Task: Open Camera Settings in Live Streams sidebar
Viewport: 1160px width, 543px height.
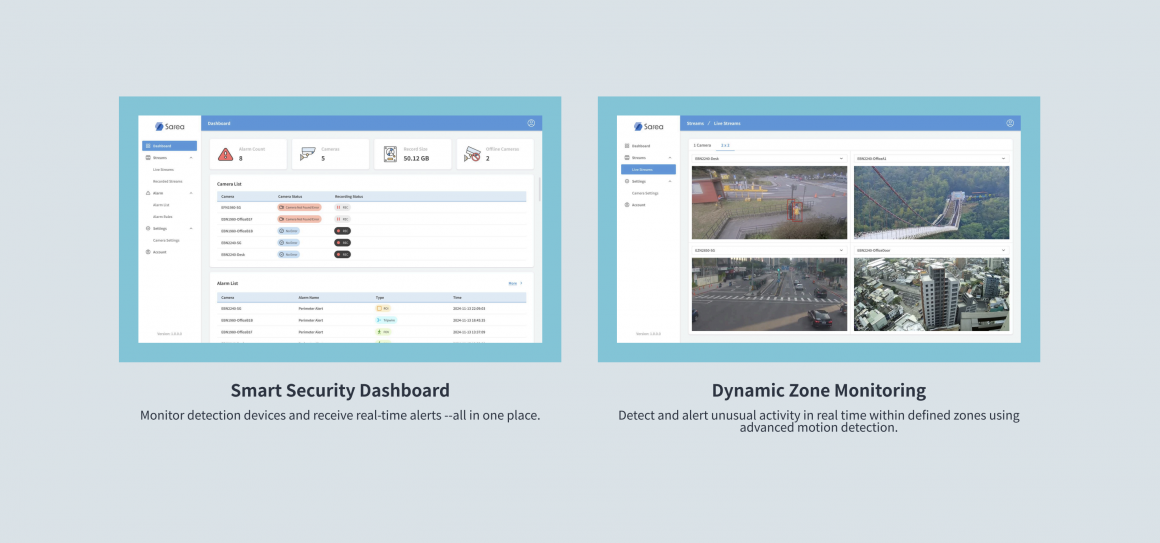Action: (645, 193)
